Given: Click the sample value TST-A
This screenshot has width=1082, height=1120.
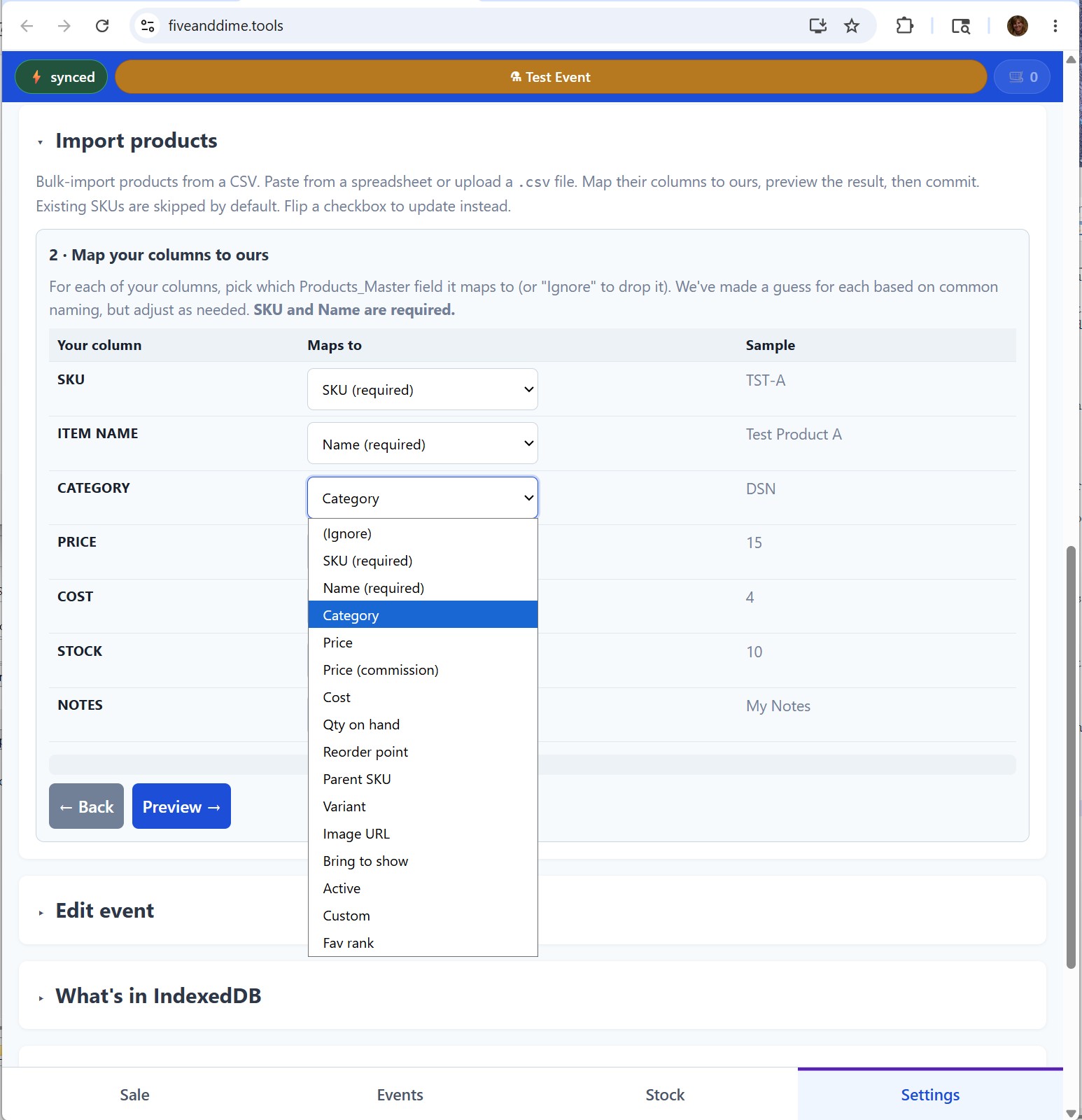Looking at the screenshot, I should (766, 380).
